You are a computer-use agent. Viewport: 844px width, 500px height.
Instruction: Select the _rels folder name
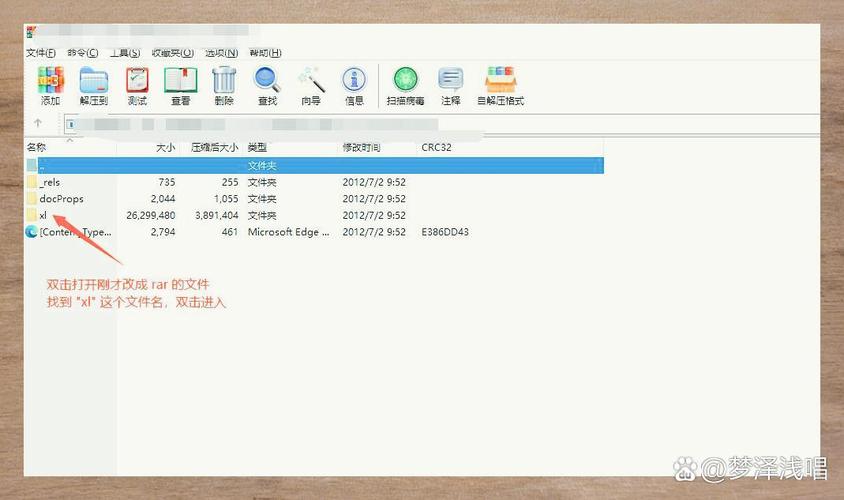click(50, 182)
